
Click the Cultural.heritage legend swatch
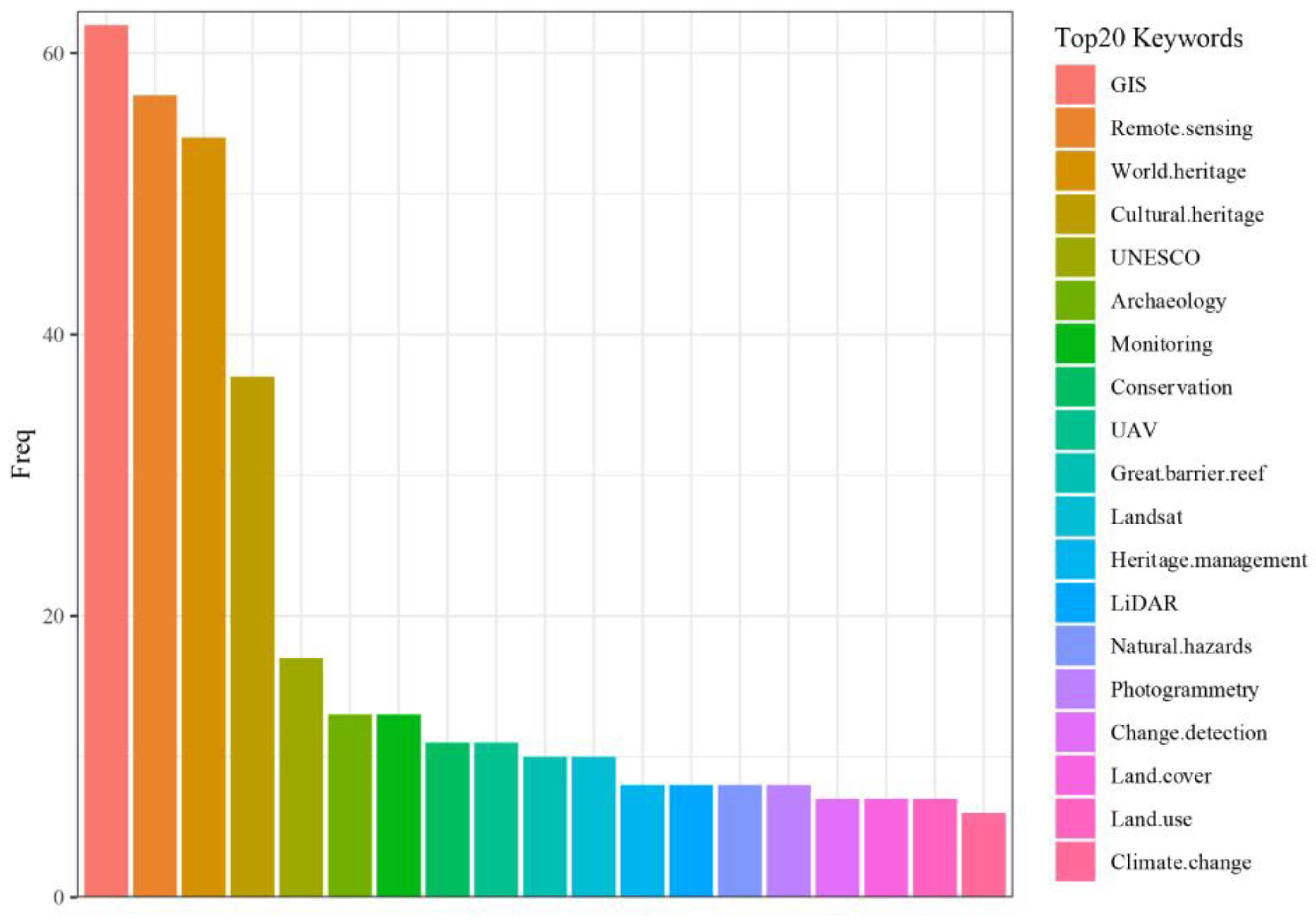pyautogui.click(x=1075, y=215)
